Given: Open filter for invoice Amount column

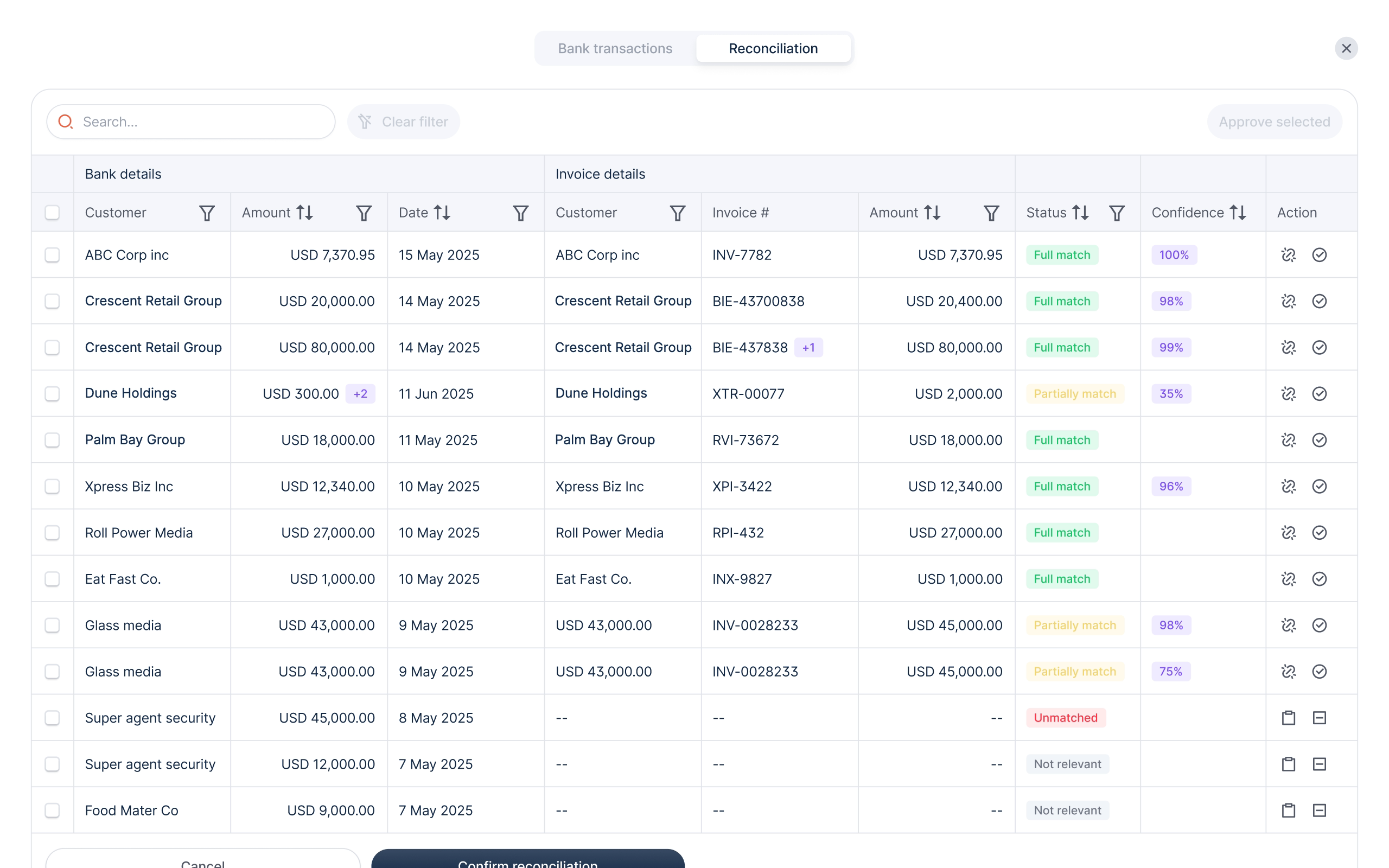Looking at the screenshot, I should pyautogui.click(x=991, y=213).
